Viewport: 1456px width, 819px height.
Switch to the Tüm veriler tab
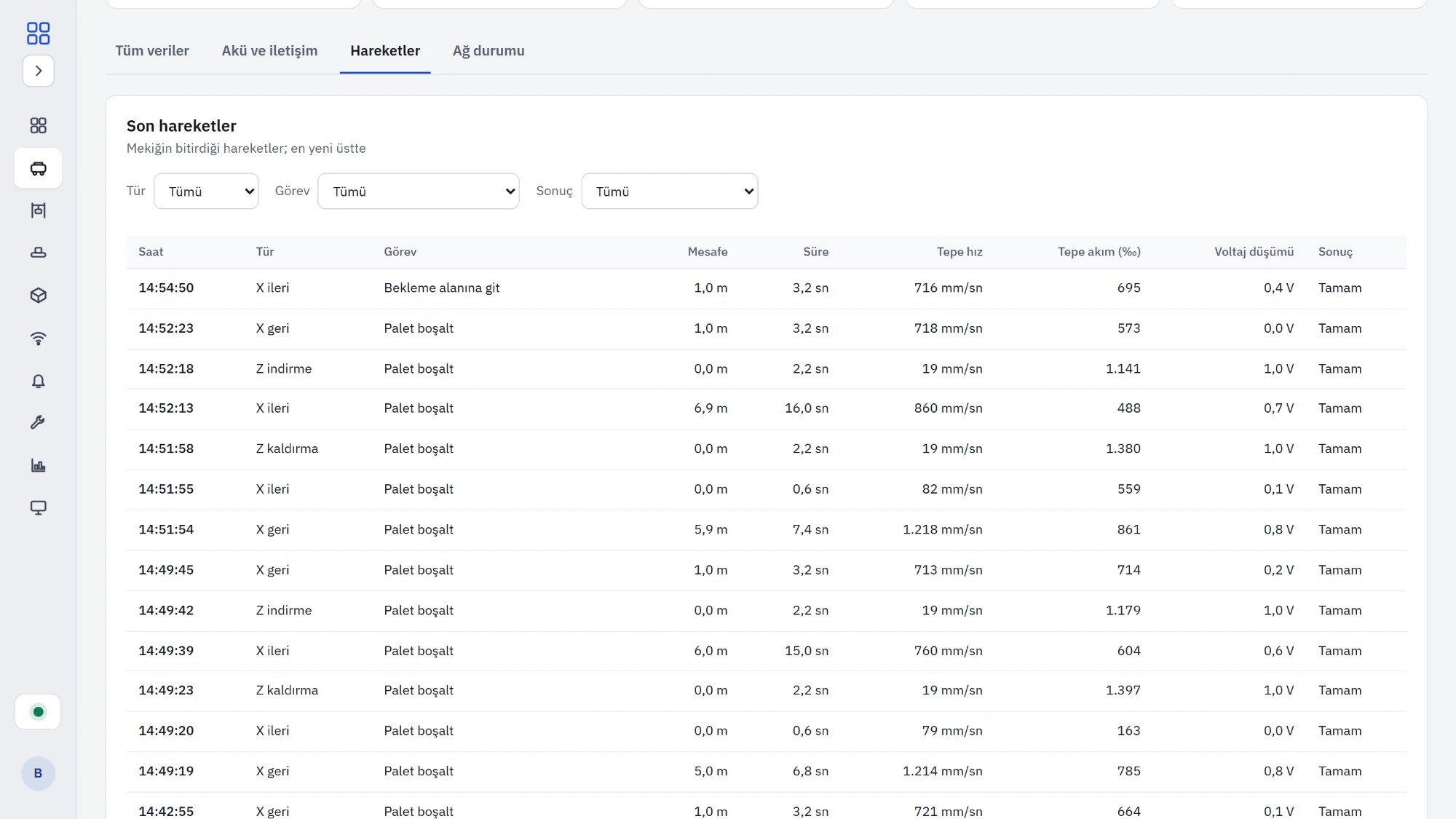click(x=152, y=51)
